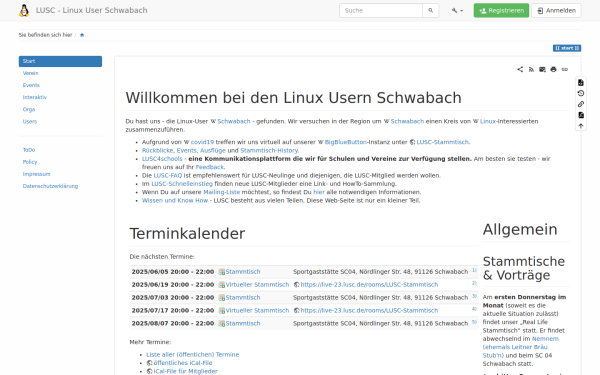This screenshot has width=600, height=375.
Task: Open Nemnem (ehemals Leitner Bräu Stub'n) link
Action: (520, 347)
